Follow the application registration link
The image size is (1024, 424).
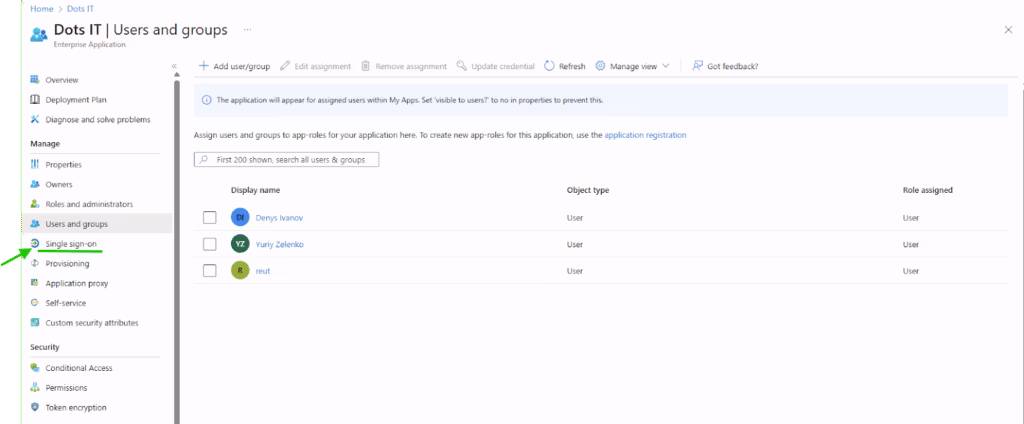coord(645,134)
